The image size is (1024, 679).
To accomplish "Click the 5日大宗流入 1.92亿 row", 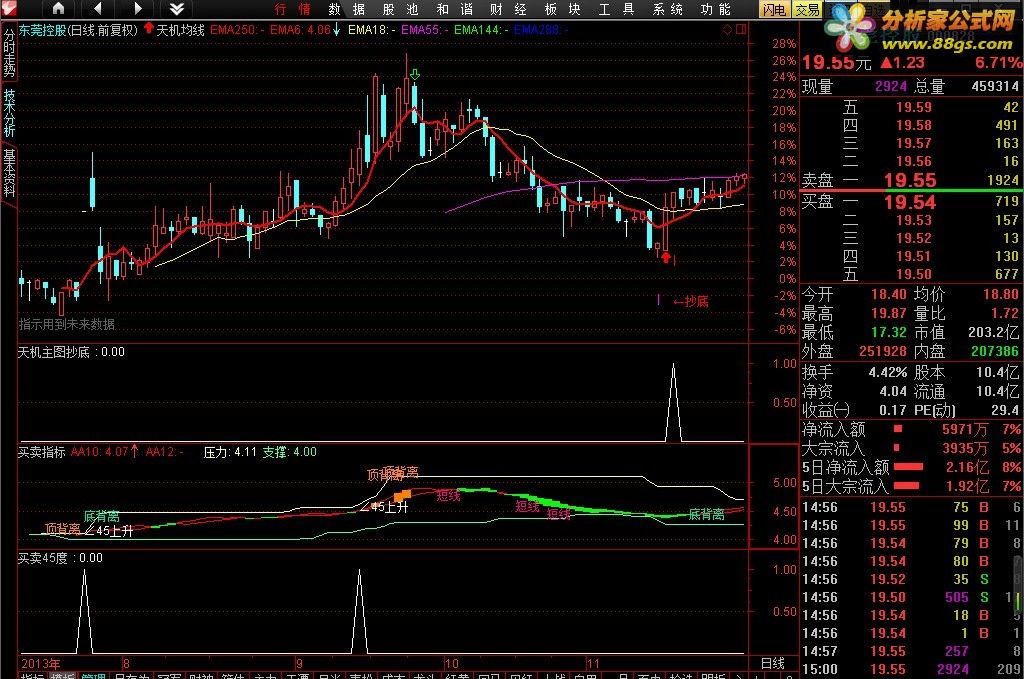I will click(910, 486).
